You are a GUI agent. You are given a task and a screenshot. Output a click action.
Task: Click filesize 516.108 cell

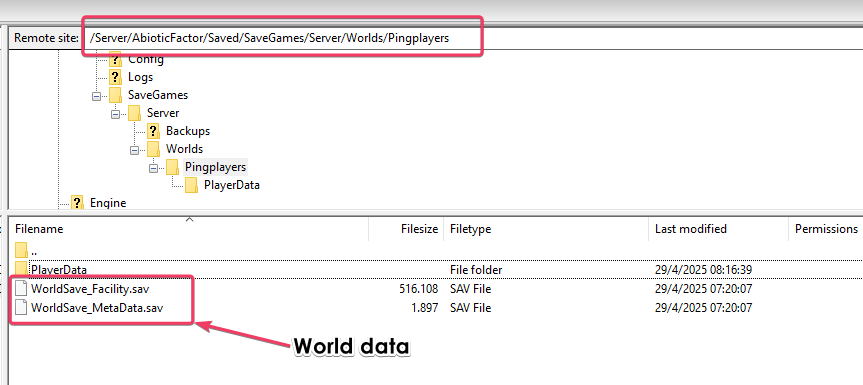419,289
